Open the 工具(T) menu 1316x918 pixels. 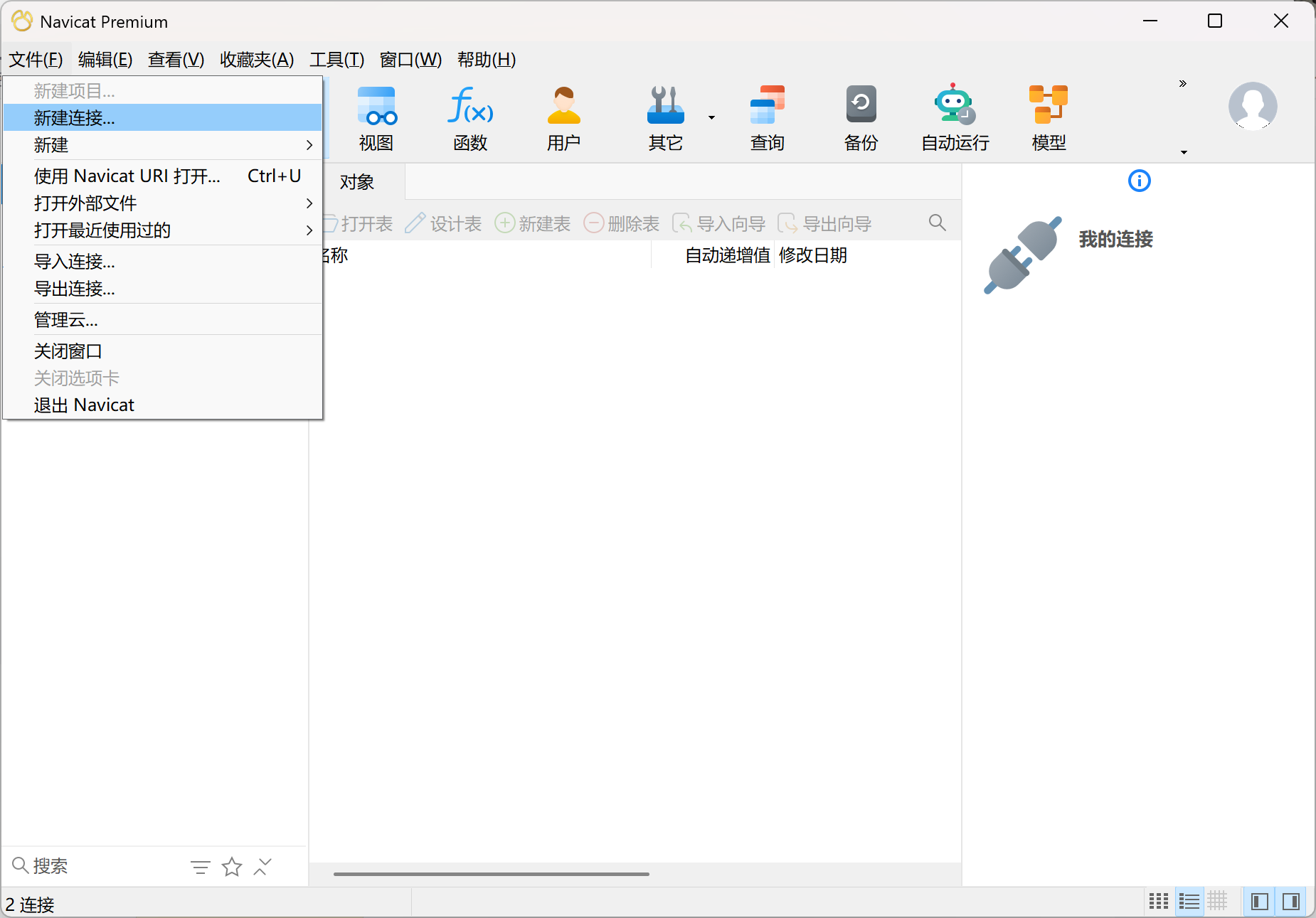coord(336,60)
